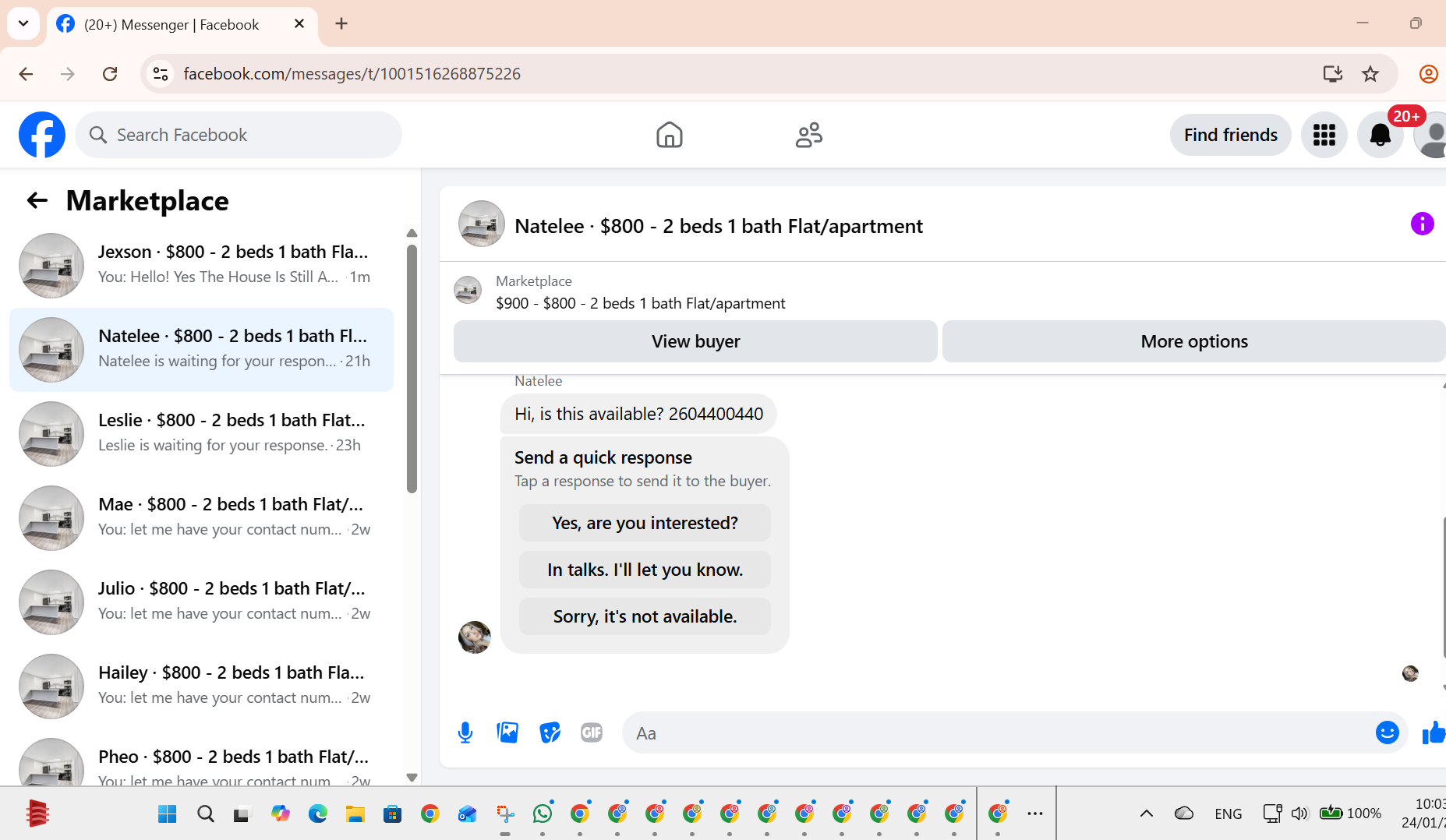Open Hailey's conversation
Viewport: 1446px width, 840px height.
pyautogui.click(x=201, y=686)
